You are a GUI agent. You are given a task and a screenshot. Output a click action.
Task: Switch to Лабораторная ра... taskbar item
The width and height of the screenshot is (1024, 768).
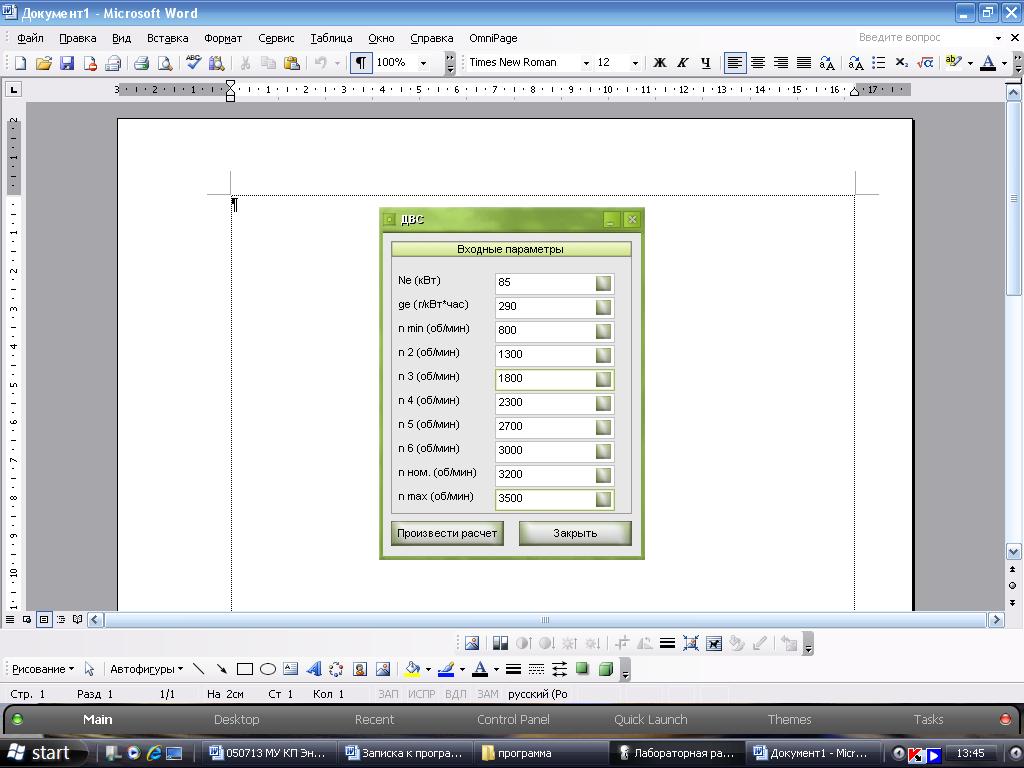click(677, 753)
